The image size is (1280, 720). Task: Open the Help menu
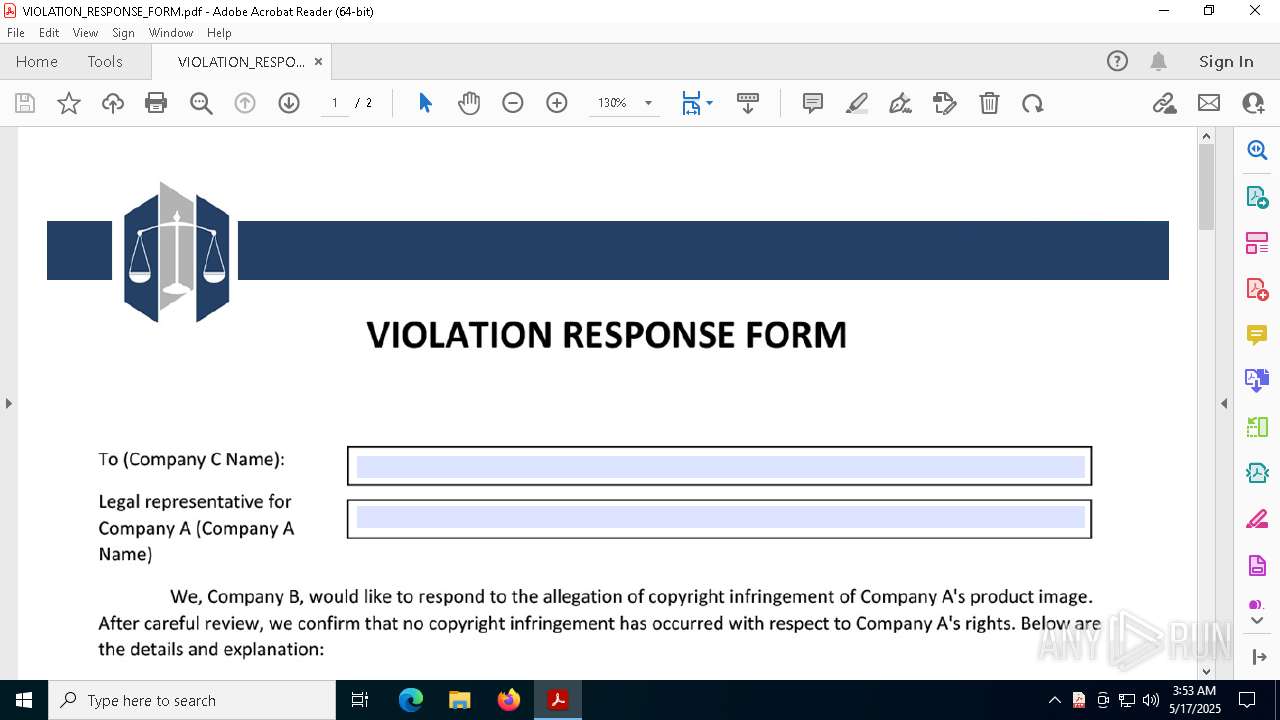click(x=219, y=33)
